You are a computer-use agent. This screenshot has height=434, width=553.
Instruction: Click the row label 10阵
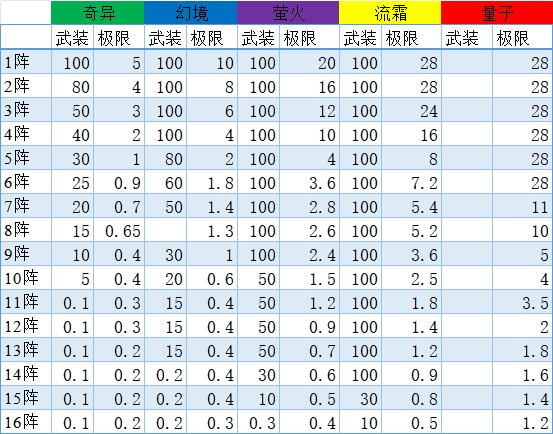point(26,278)
